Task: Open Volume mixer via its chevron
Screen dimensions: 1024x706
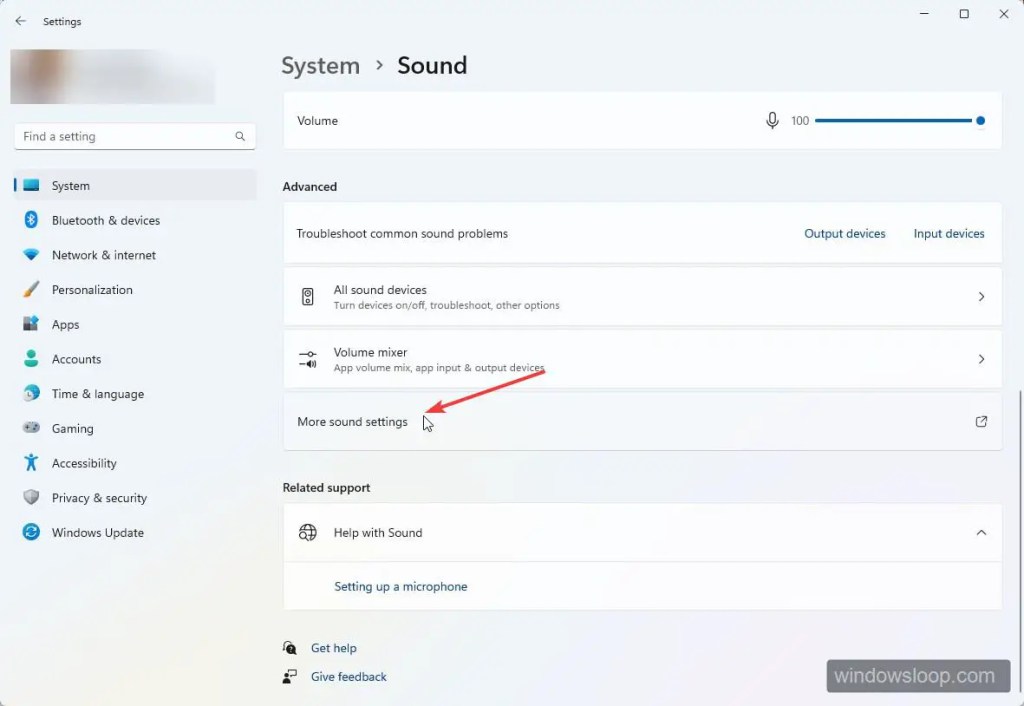Action: pos(981,359)
